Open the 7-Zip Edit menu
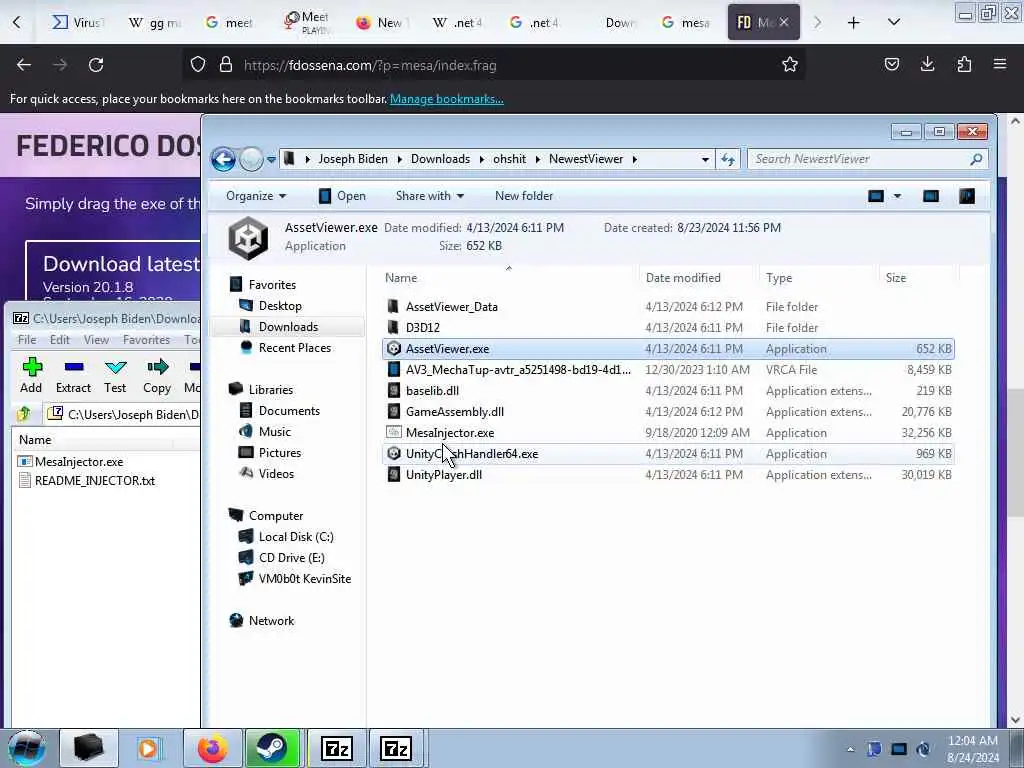This screenshot has width=1024, height=768. pos(59,340)
